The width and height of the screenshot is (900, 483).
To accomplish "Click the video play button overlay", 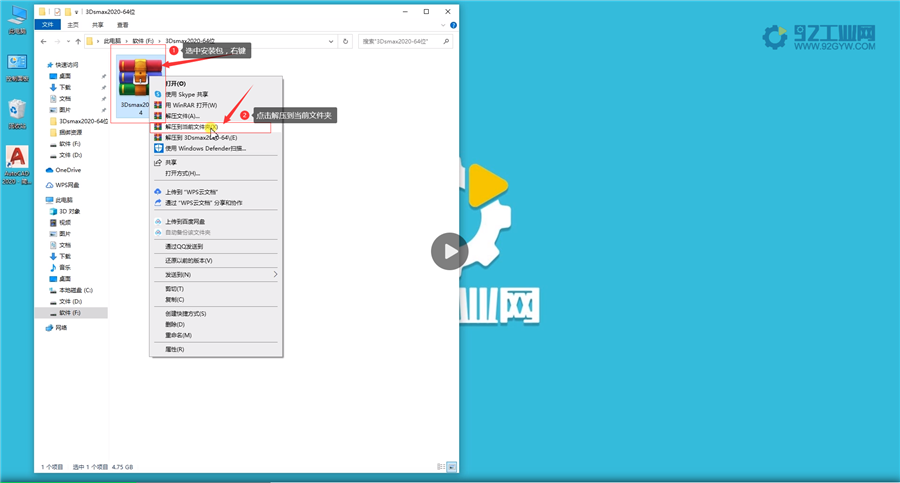I will (449, 251).
